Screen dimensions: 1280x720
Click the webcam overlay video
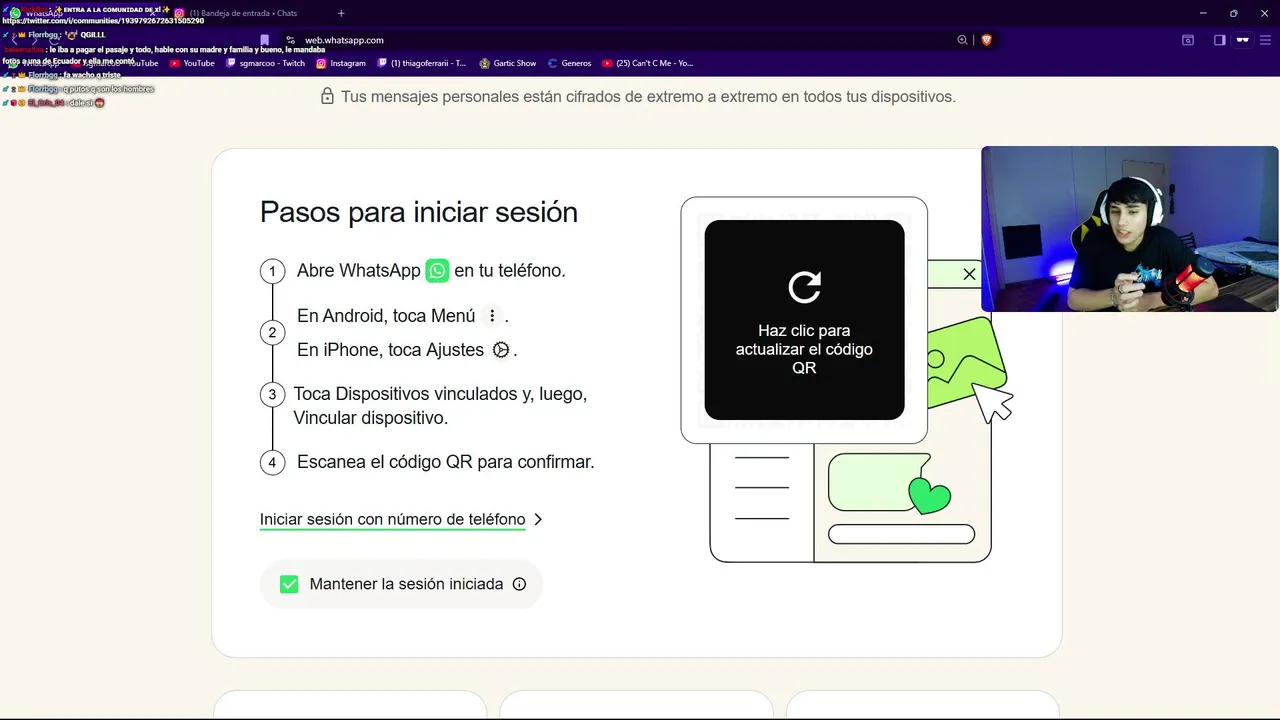pyautogui.click(x=1130, y=229)
